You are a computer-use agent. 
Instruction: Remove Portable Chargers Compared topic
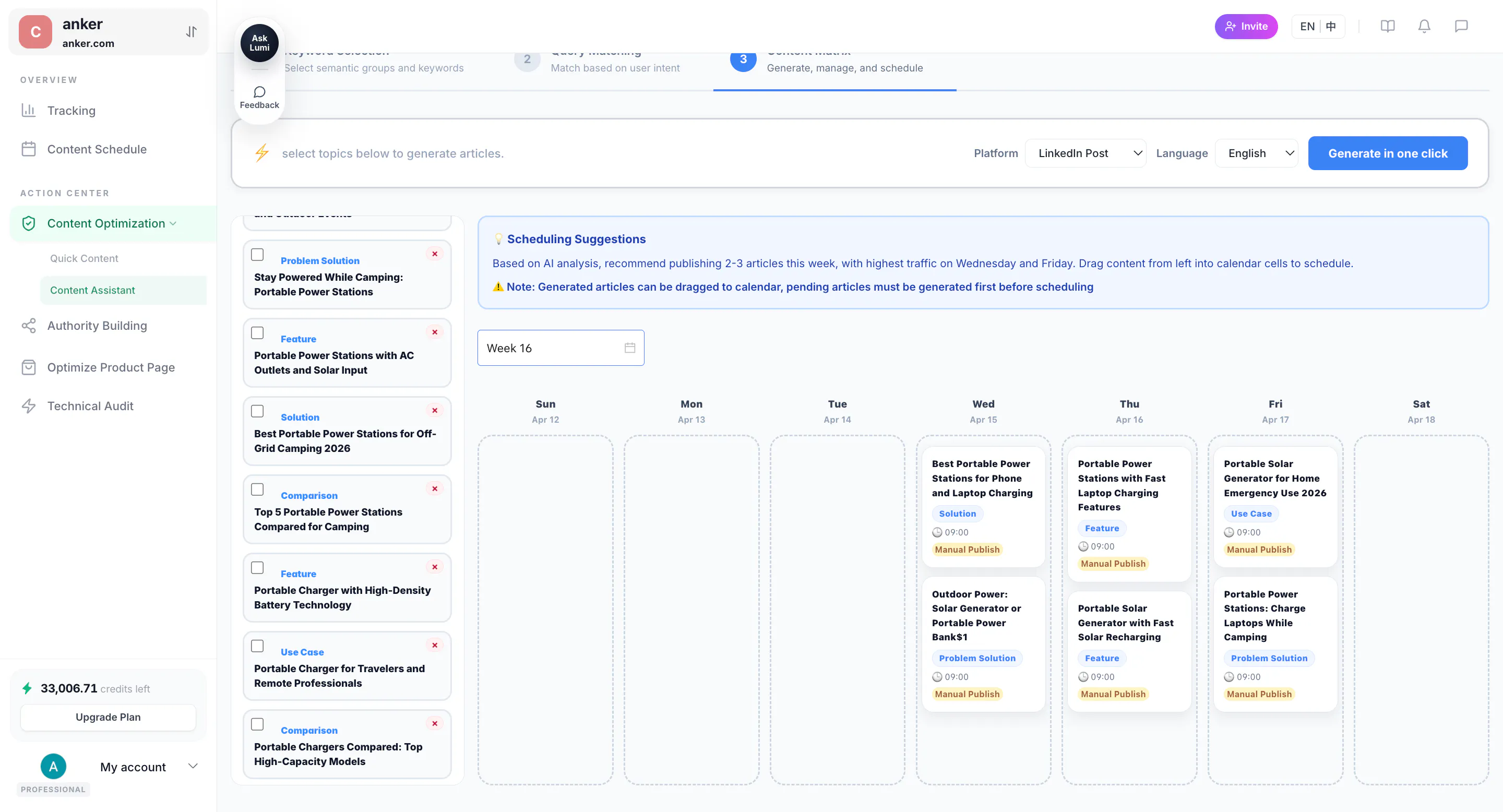(435, 723)
